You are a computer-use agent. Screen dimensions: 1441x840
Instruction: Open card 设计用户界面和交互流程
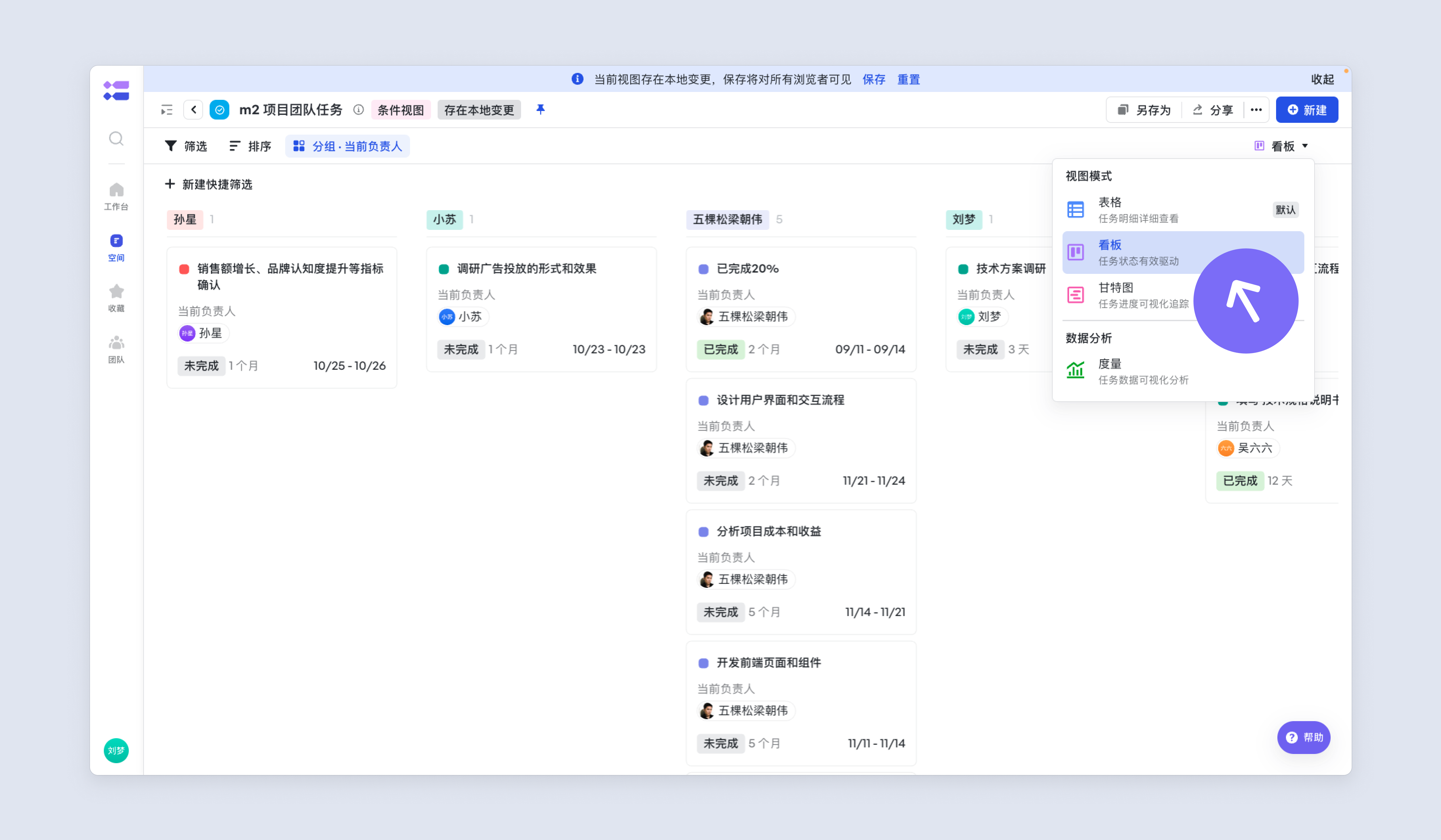click(801, 441)
